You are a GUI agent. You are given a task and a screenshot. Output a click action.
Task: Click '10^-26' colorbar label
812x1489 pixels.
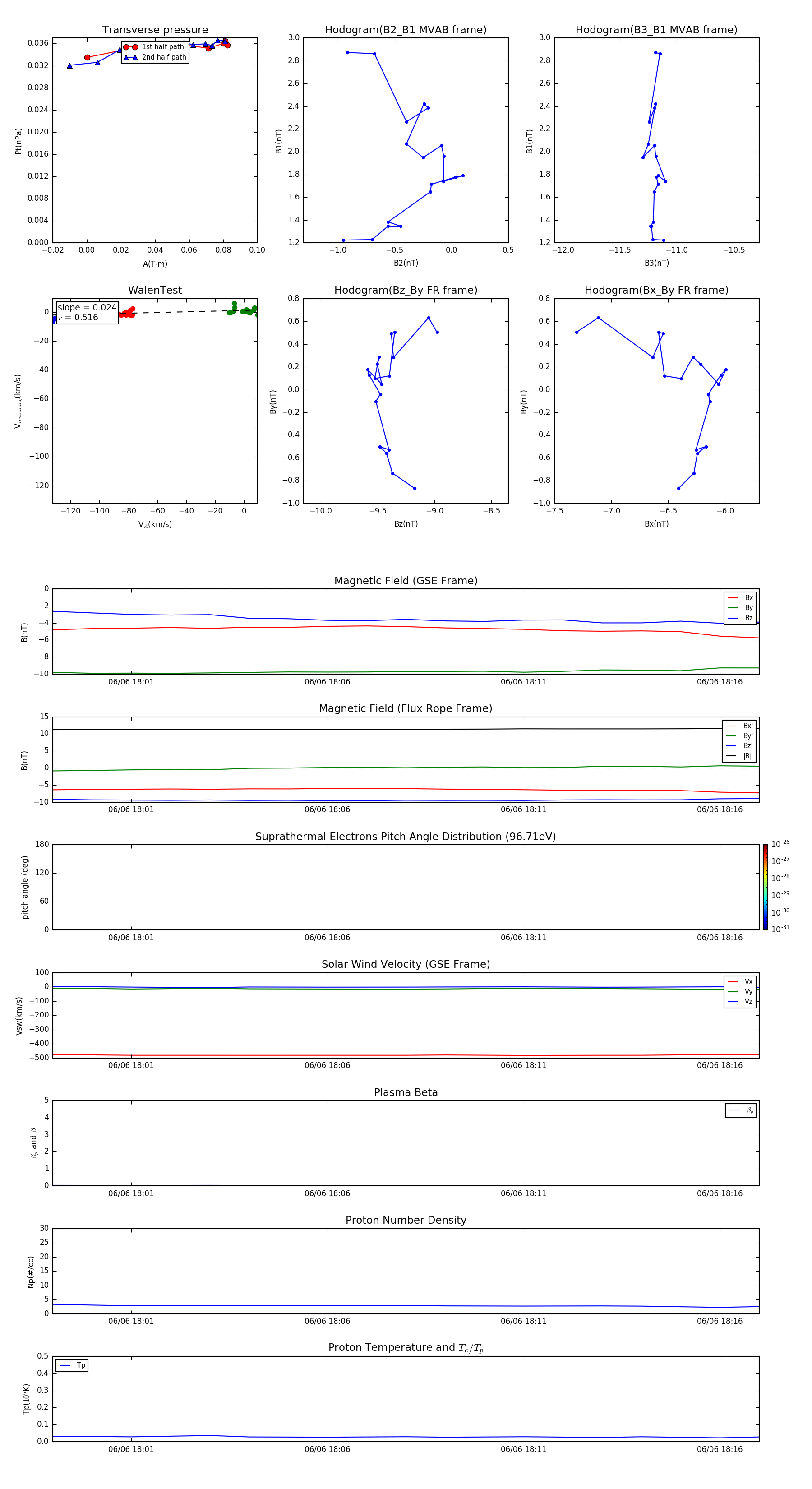point(780,844)
